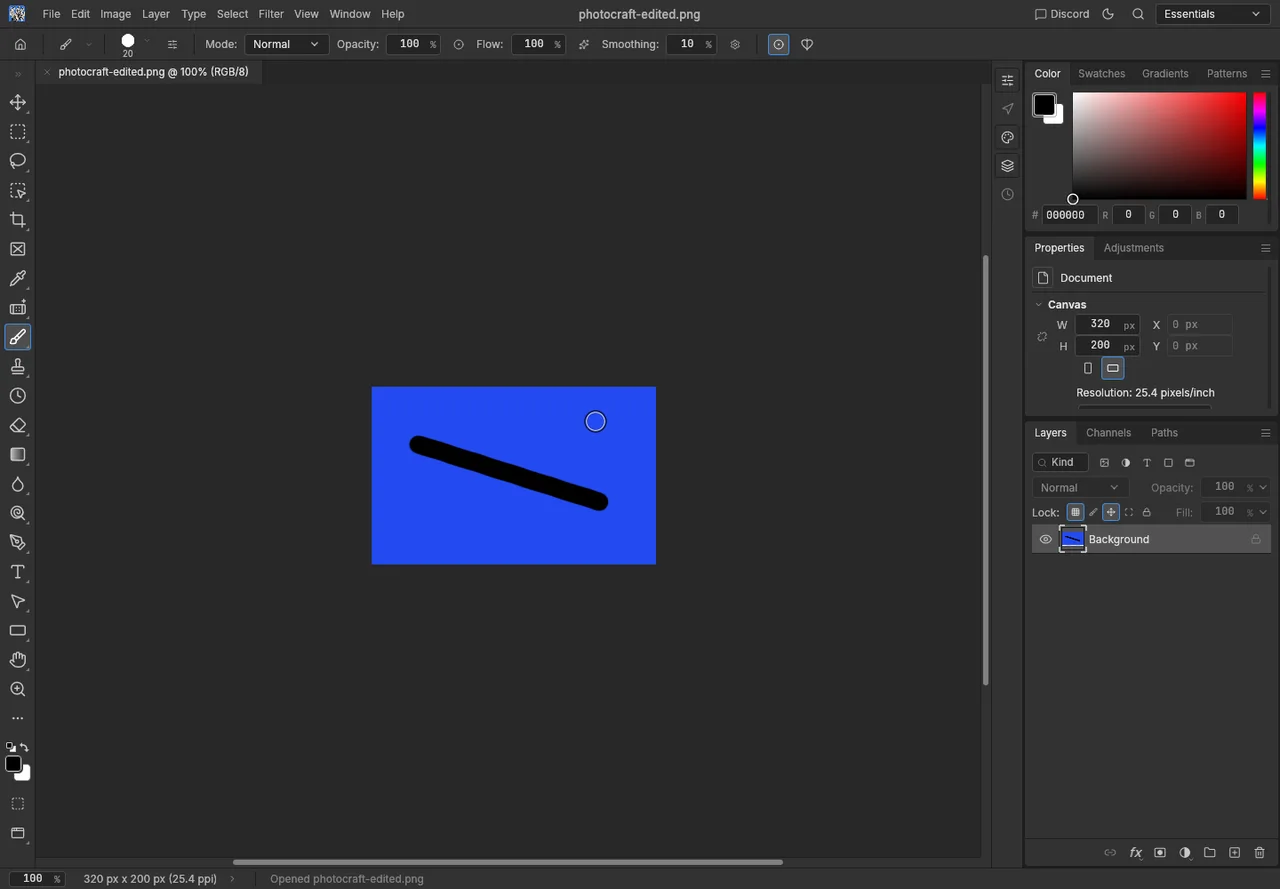
Task: Open the Image menu
Action: point(116,14)
